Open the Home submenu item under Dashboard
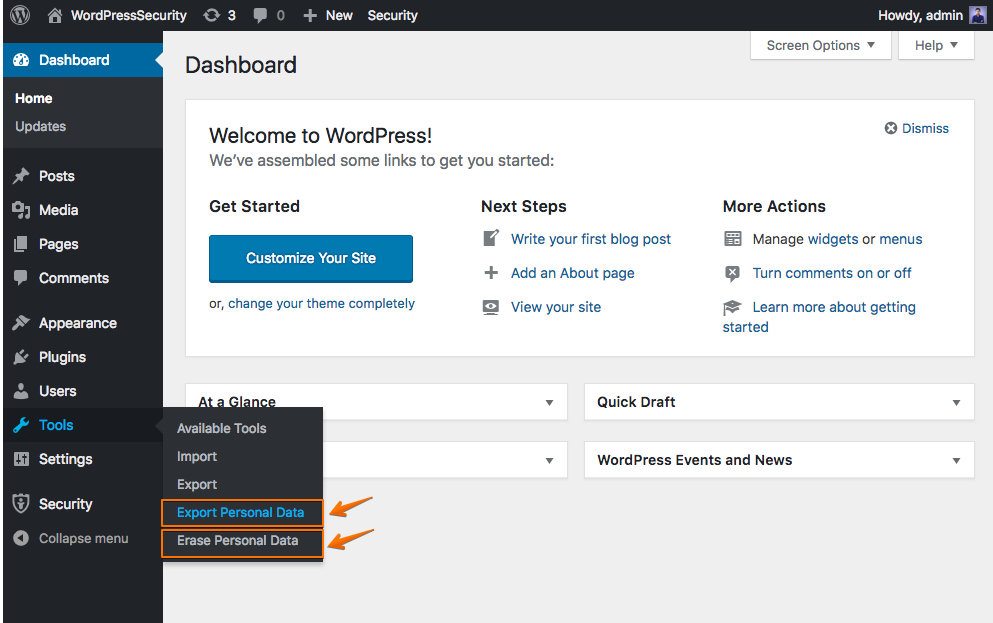 click(x=34, y=98)
